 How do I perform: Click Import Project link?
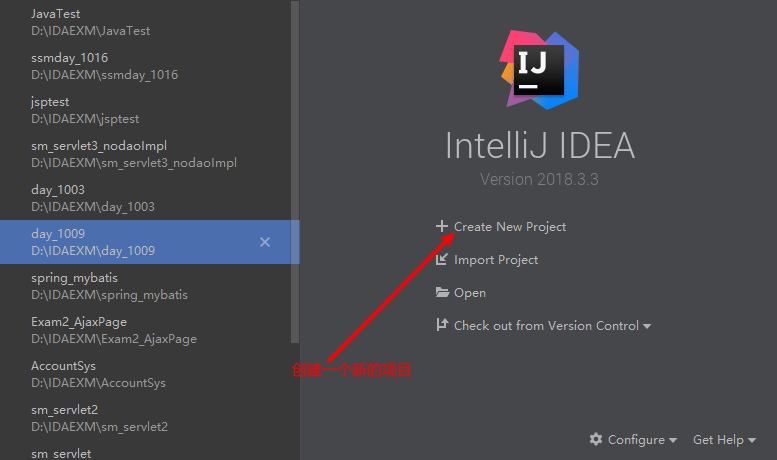(x=496, y=260)
